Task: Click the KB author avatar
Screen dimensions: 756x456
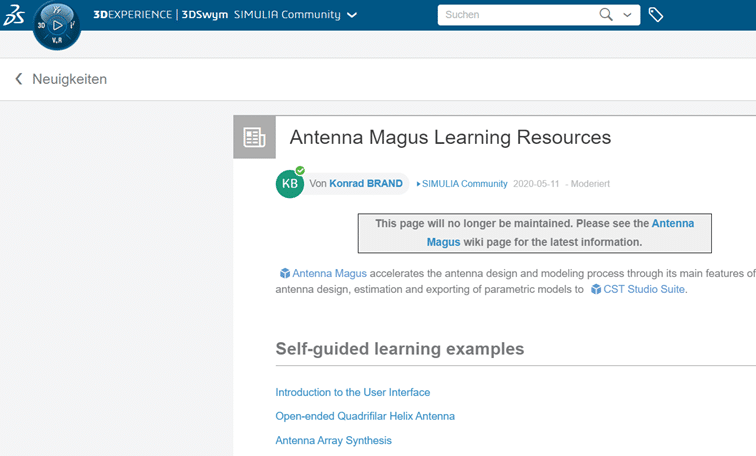Action: tap(289, 184)
